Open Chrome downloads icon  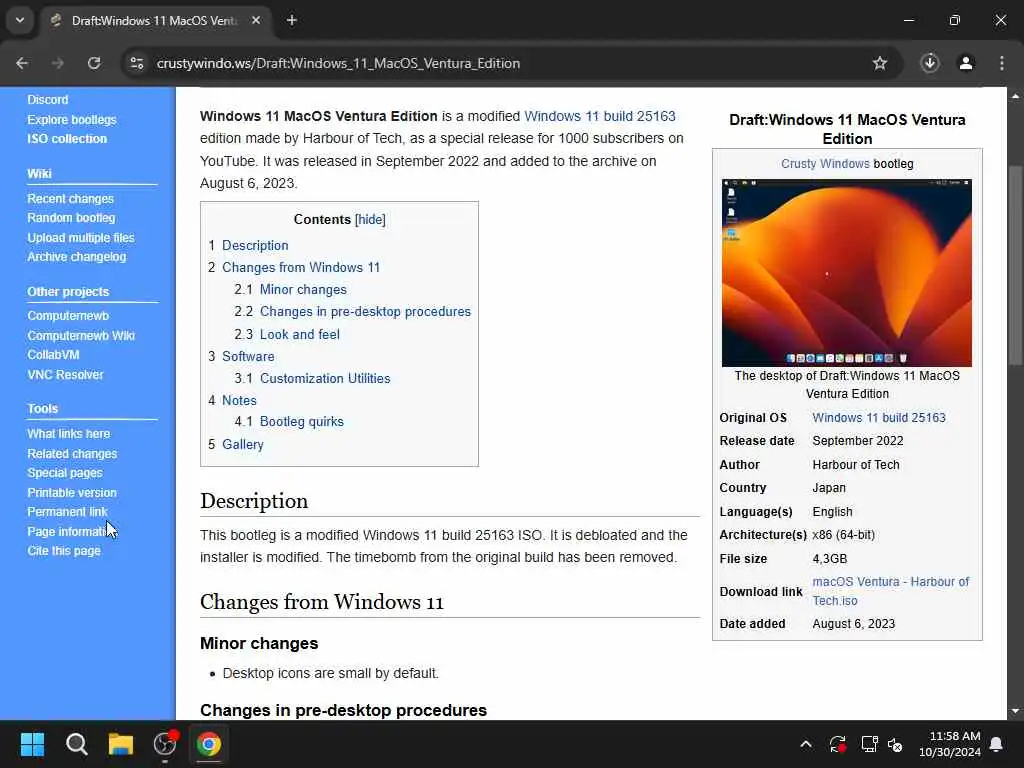(930, 63)
